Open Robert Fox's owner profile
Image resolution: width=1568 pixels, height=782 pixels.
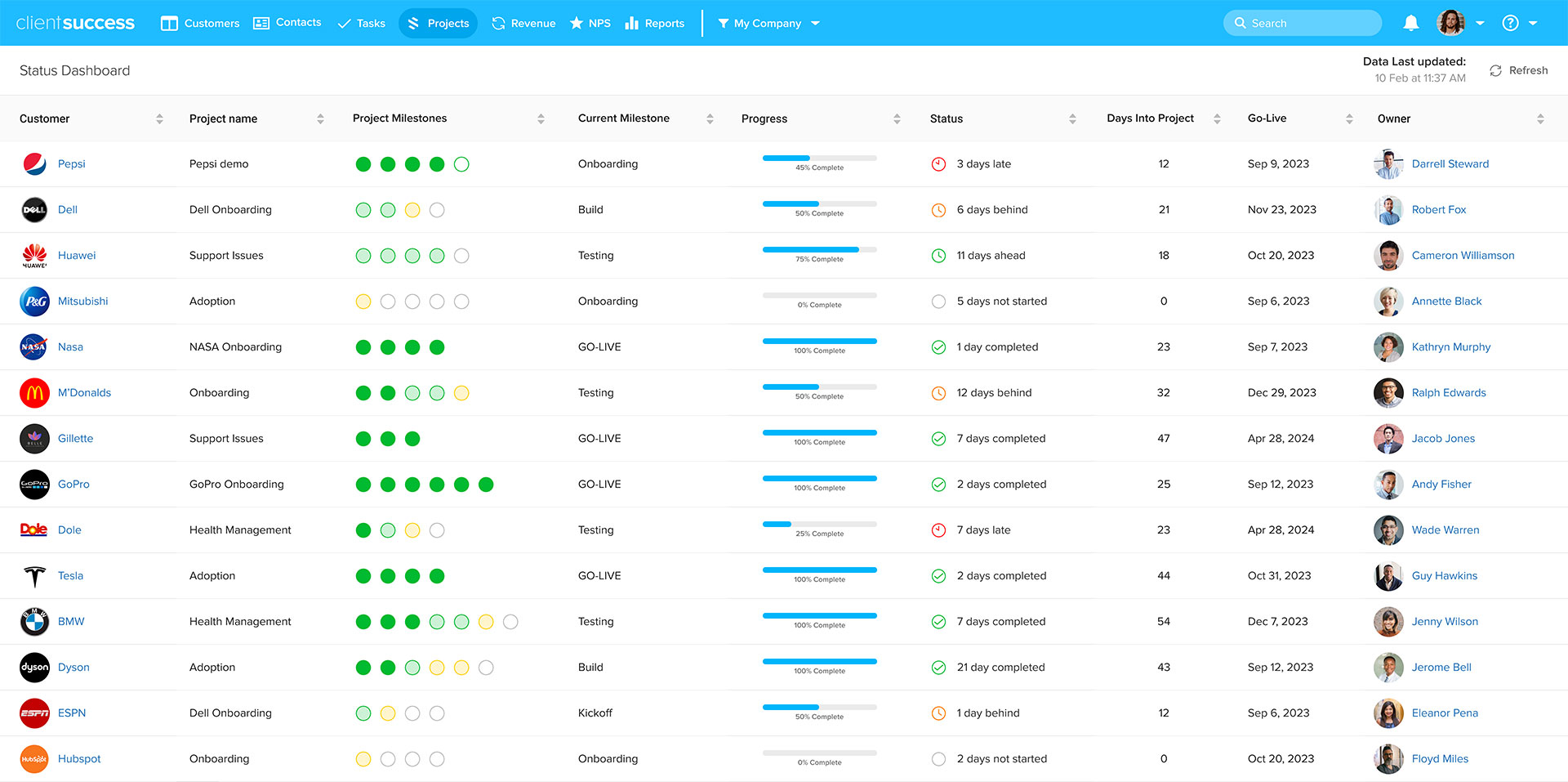point(1438,209)
